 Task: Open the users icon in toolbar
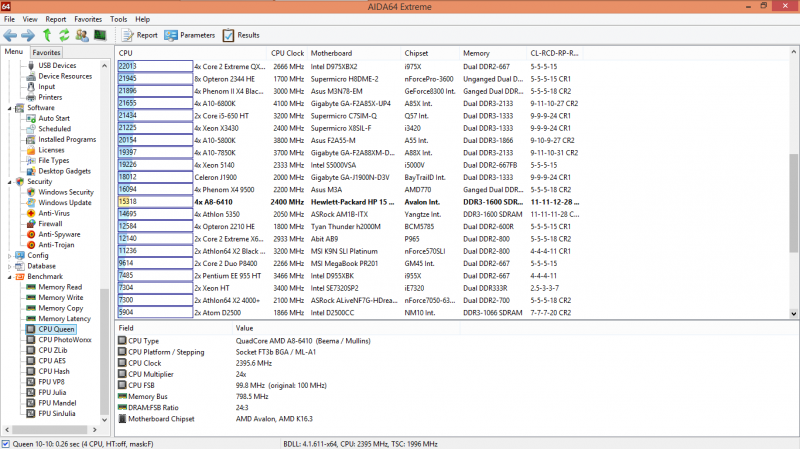click(x=82, y=35)
